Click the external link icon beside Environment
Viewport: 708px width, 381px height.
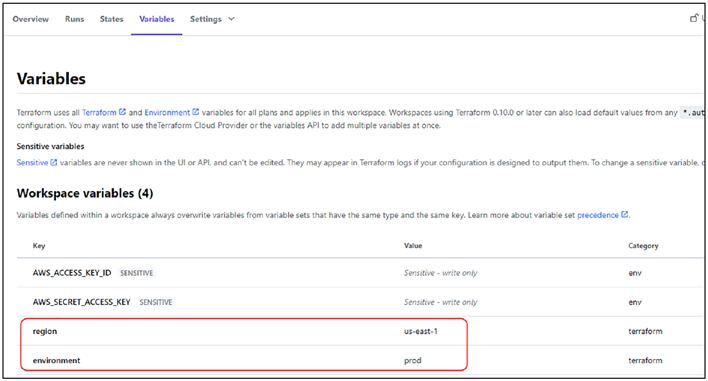pos(196,112)
